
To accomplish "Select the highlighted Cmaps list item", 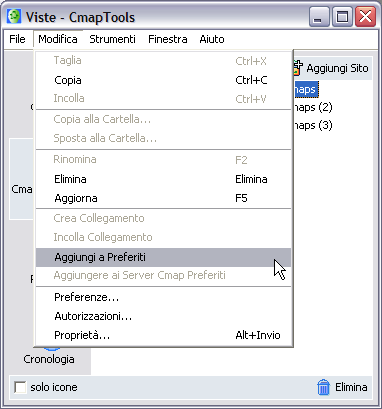I will pos(306,89).
